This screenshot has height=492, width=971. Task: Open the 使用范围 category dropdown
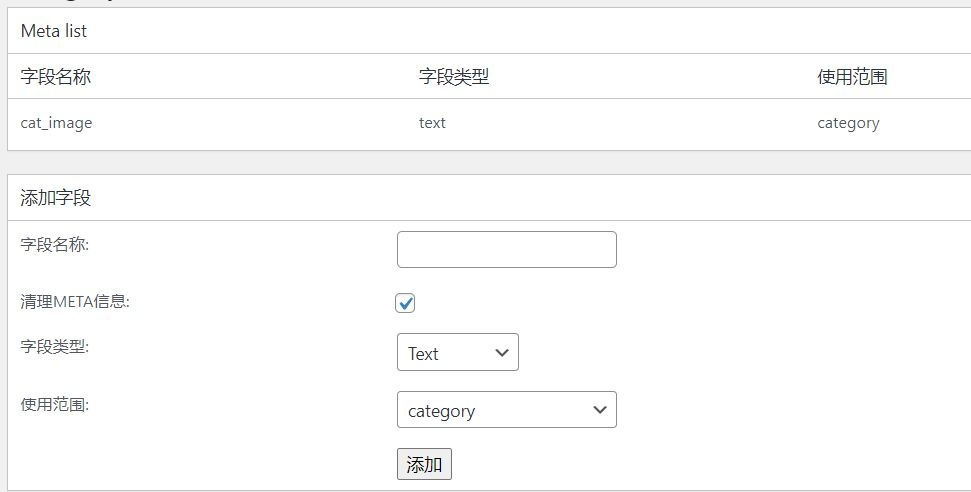(x=506, y=410)
